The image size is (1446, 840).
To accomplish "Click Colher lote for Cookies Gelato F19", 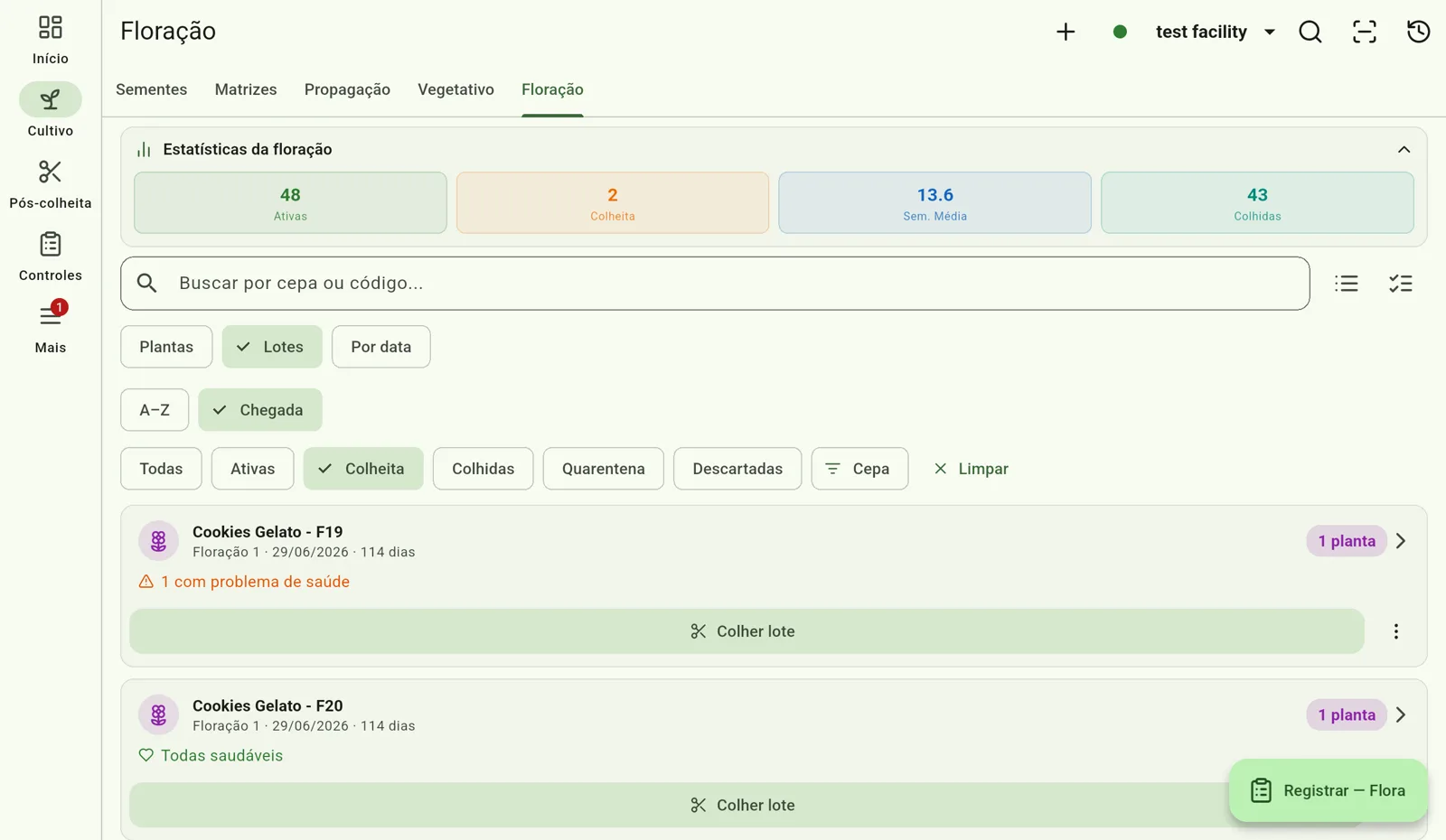I will (746, 631).
